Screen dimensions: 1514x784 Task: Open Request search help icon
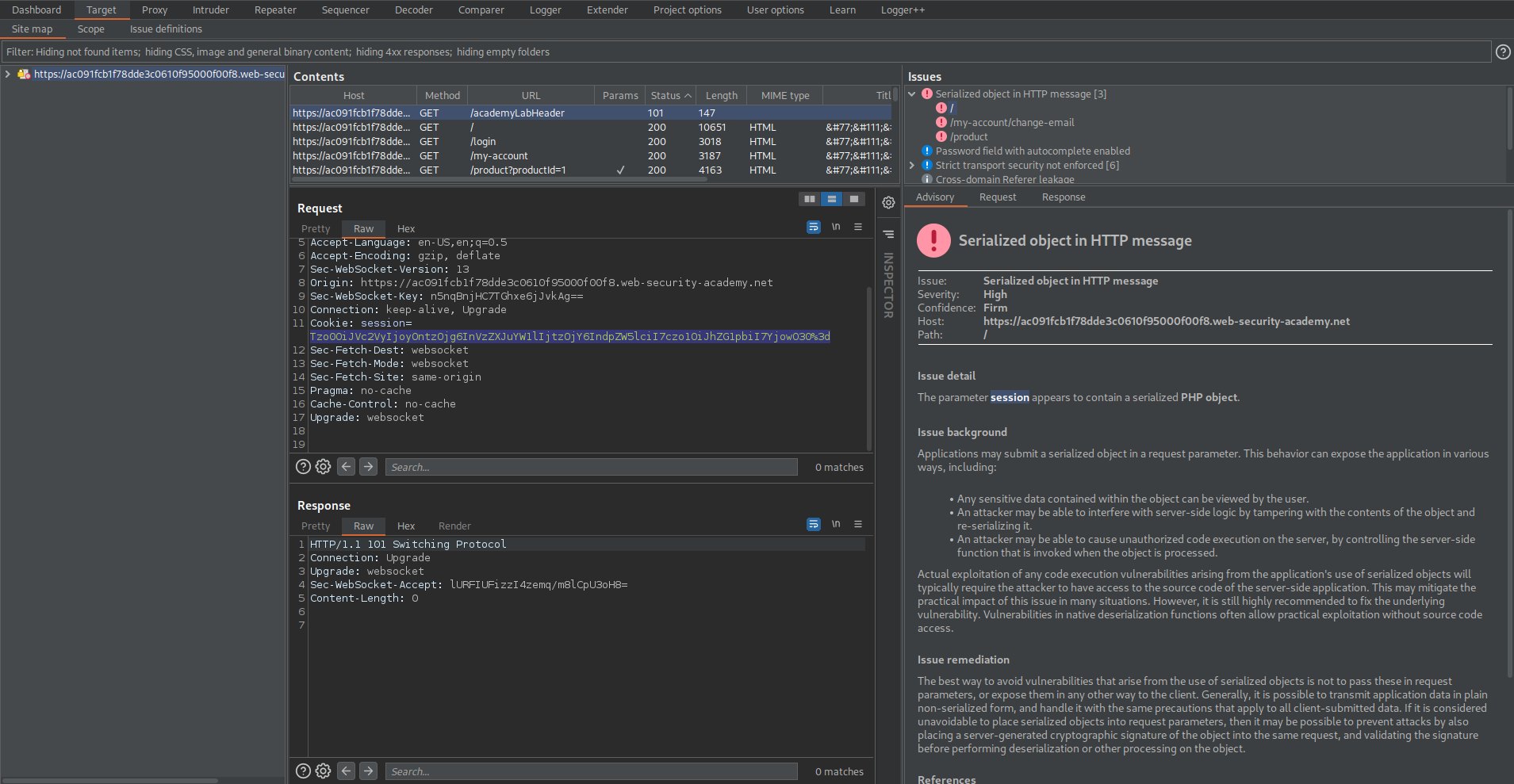tap(303, 467)
